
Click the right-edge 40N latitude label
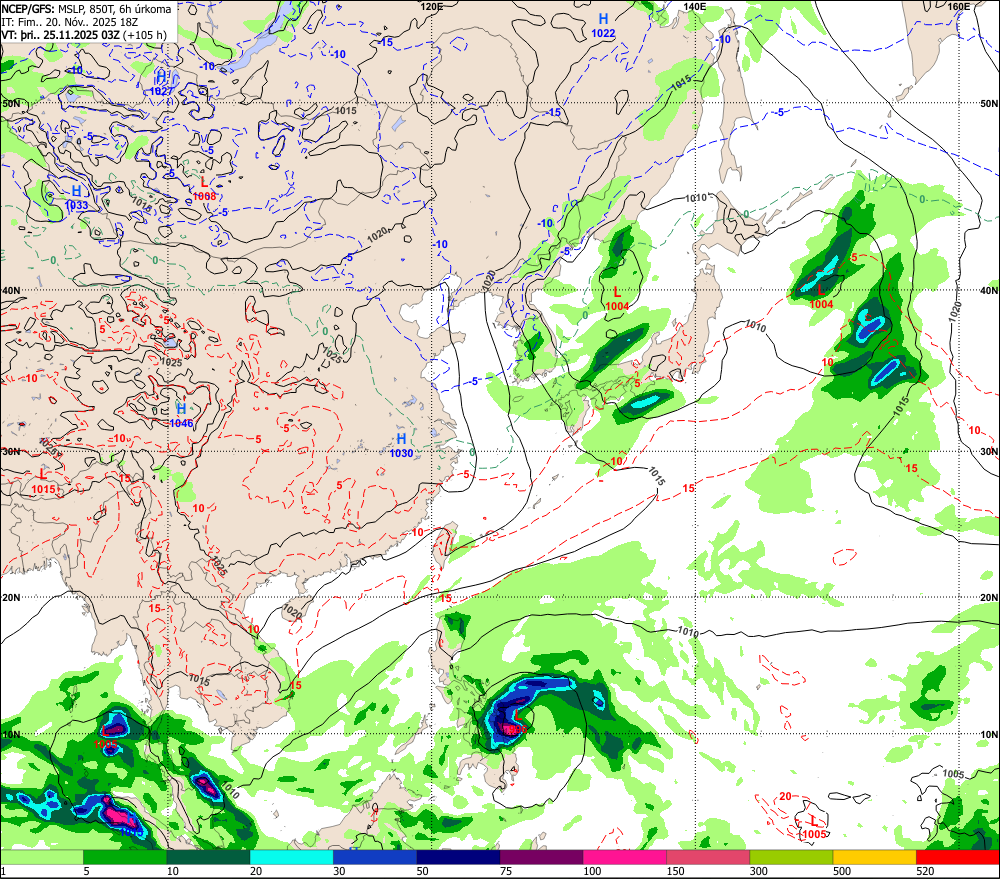[989, 290]
